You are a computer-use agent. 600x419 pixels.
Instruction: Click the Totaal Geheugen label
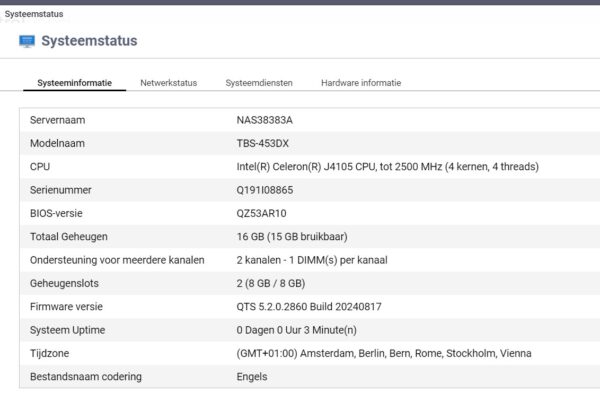click(69, 237)
